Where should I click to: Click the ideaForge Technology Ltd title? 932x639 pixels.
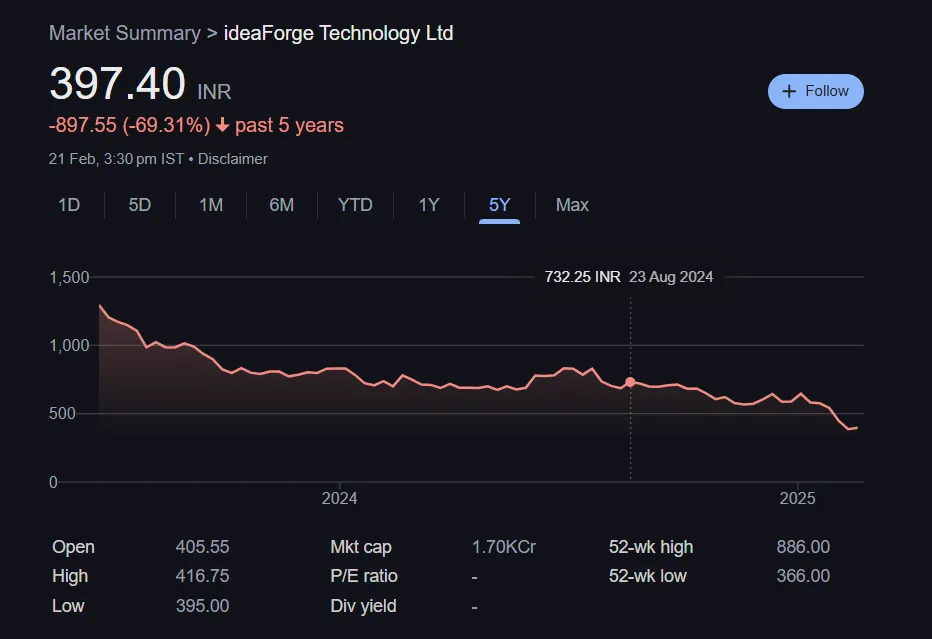point(338,33)
